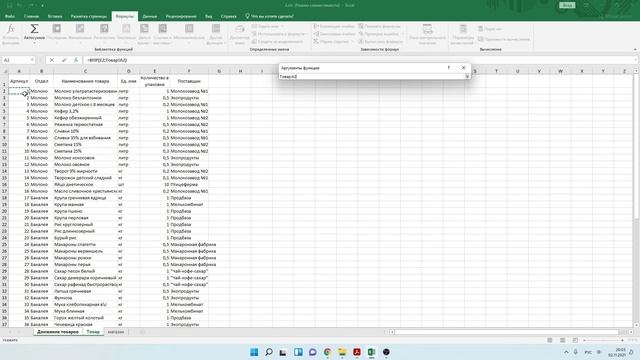This screenshot has width=640, height=360.
Task: Open Chrome from the taskbar
Action: [x=327, y=352]
